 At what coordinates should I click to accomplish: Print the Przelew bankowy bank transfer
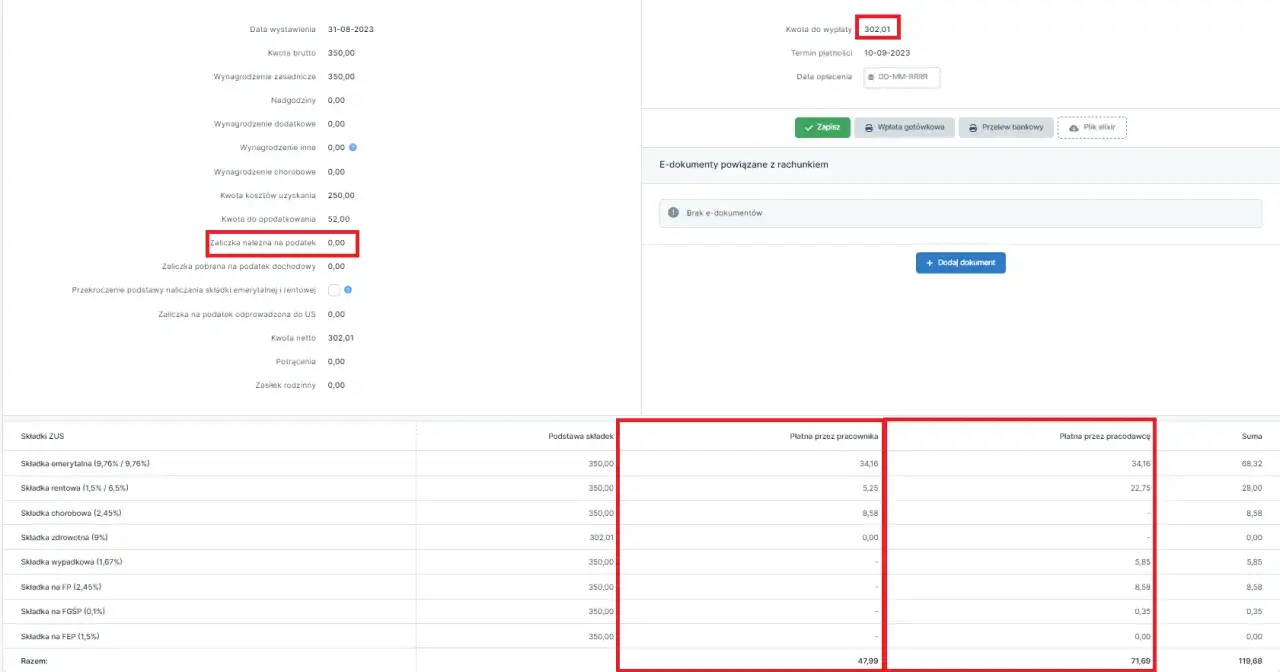pyautogui.click(x=1006, y=128)
